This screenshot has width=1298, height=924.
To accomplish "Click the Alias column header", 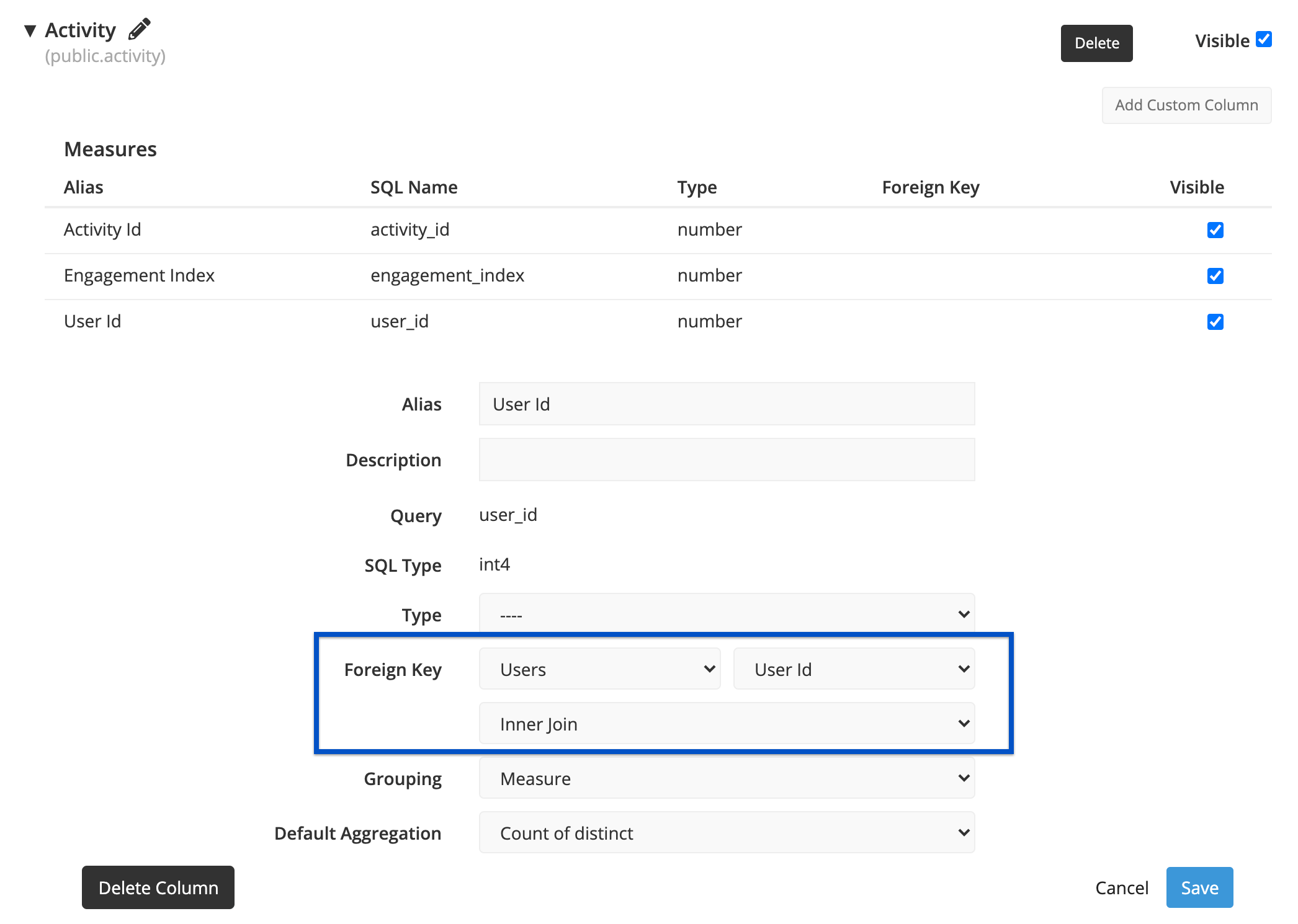I will coord(84,187).
